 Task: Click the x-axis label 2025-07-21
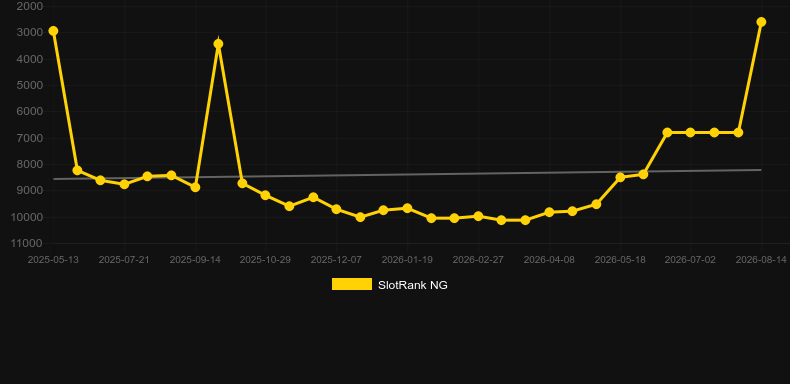[x=124, y=260]
